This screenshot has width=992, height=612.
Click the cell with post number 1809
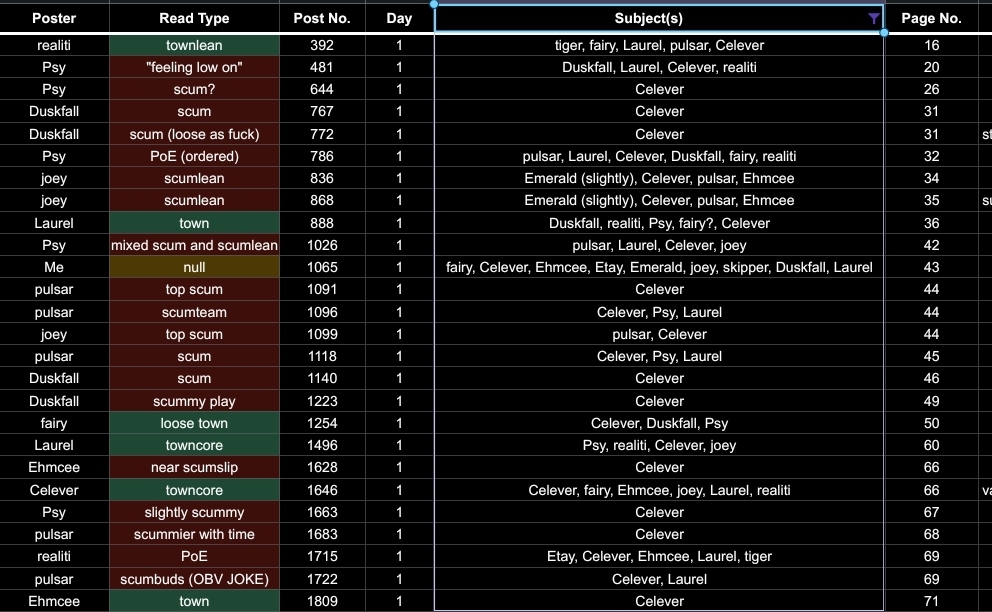coord(322,601)
